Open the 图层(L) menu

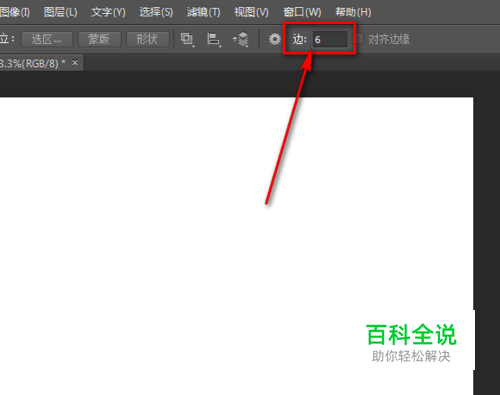(60, 12)
